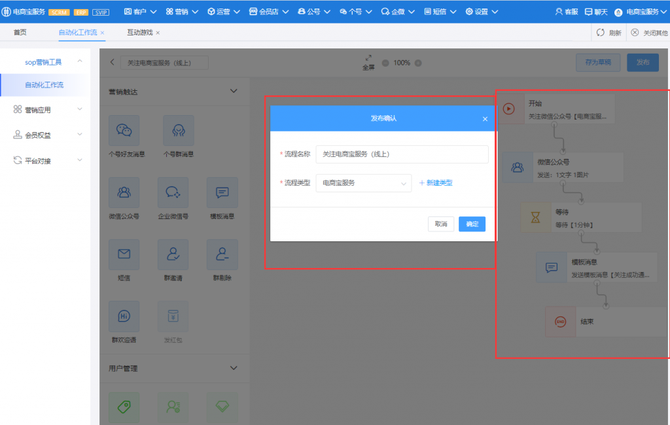The height and width of the screenshot is (425, 670).
Task: Click the 发布 button
Action: [x=643, y=62]
